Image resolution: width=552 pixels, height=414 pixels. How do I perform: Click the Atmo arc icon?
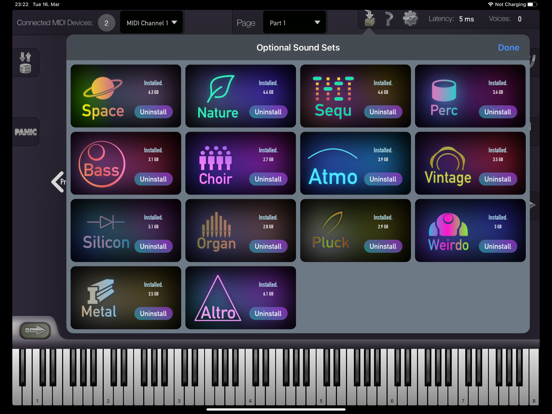coord(333,154)
